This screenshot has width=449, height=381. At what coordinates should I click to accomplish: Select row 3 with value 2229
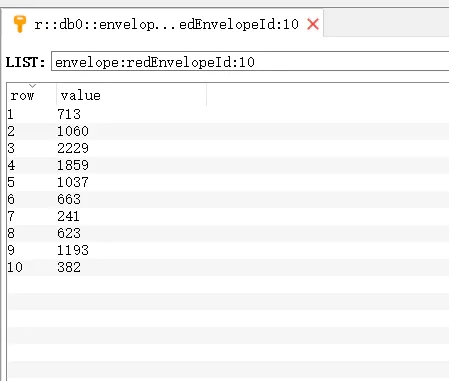tap(228, 148)
